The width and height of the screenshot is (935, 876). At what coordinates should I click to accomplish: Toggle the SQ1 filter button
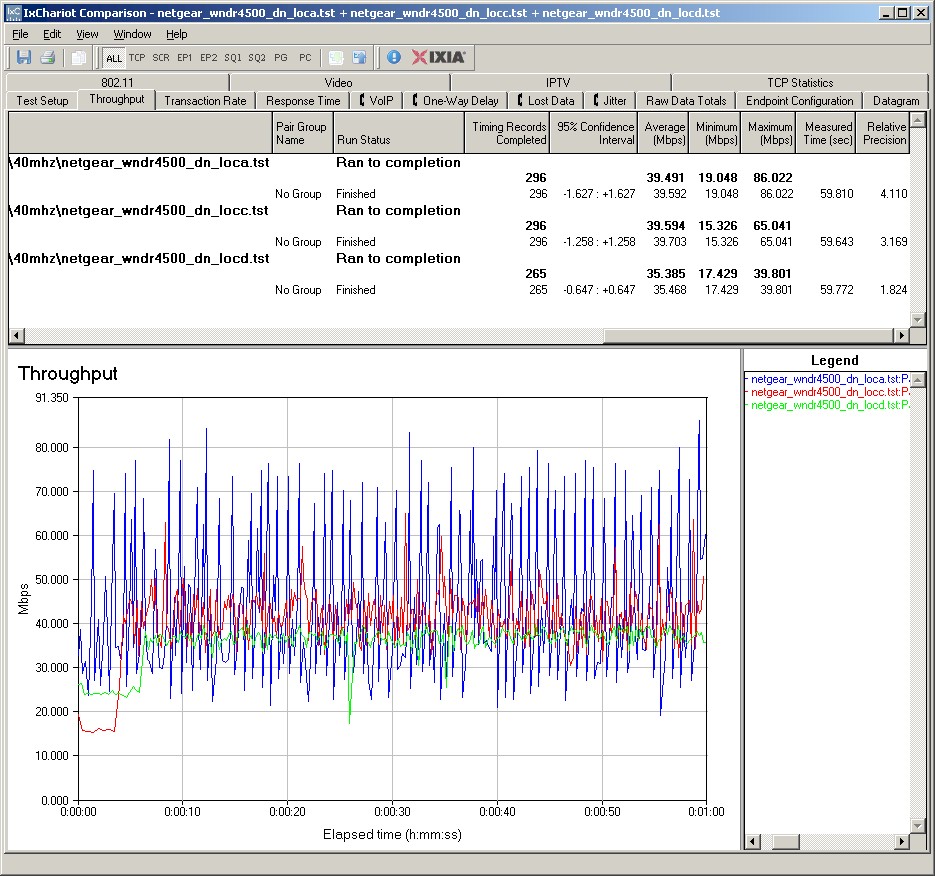tap(233, 58)
